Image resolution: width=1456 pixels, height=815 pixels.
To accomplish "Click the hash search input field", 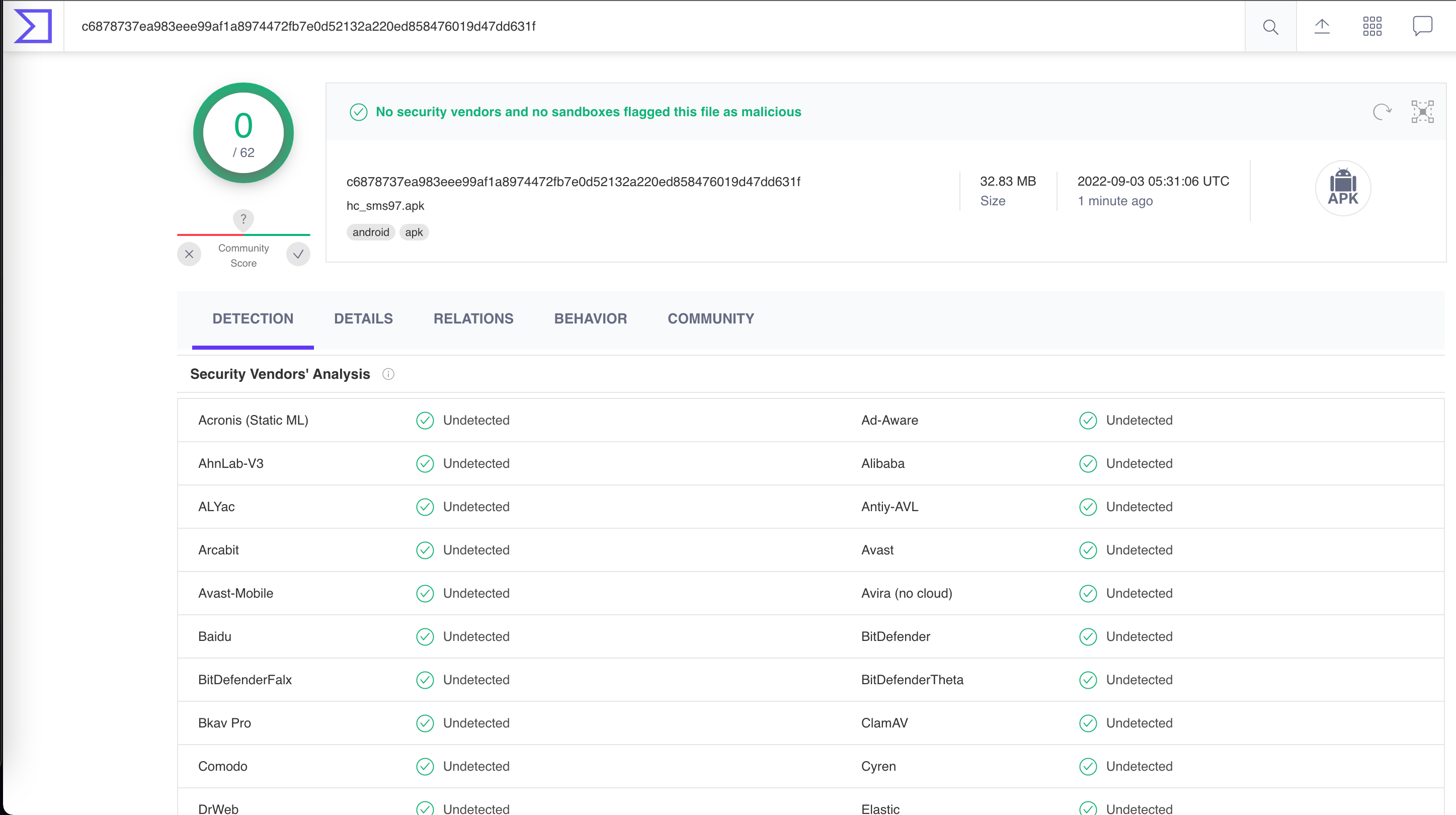I will [x=654, y=26].
